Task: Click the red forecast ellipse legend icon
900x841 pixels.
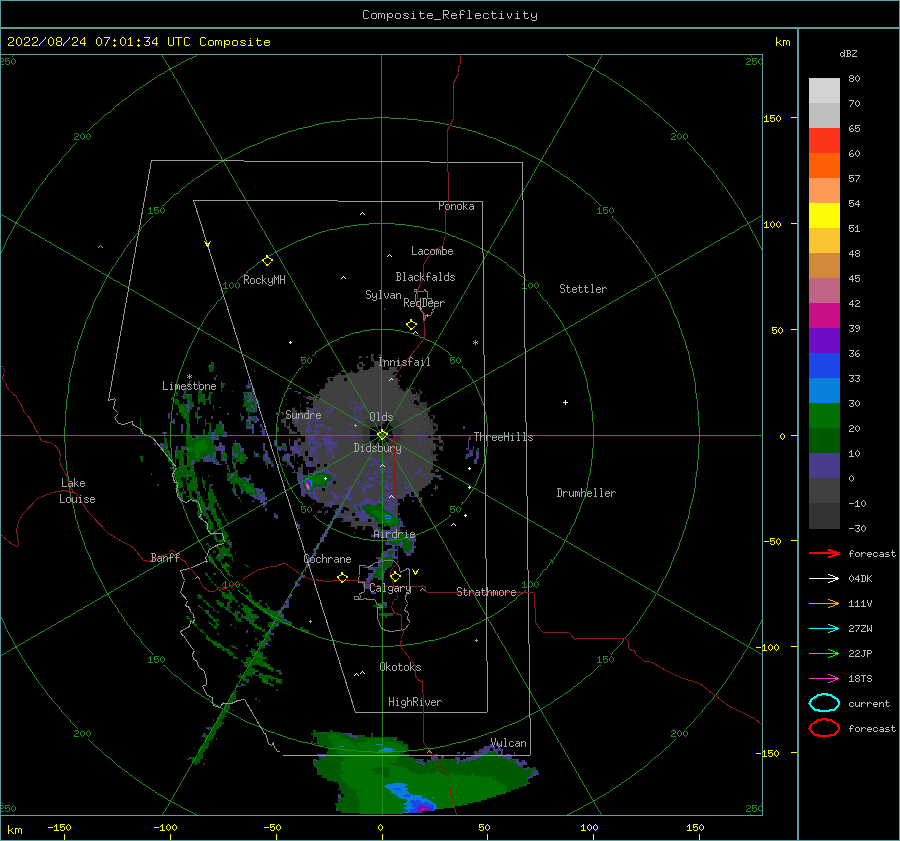Action: click(824, 728)
